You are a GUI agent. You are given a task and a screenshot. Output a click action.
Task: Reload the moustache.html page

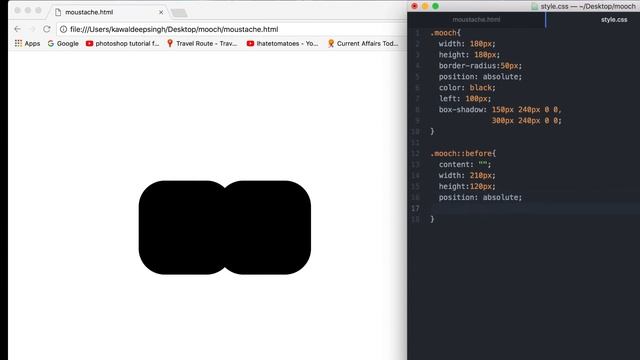(47, 29)
